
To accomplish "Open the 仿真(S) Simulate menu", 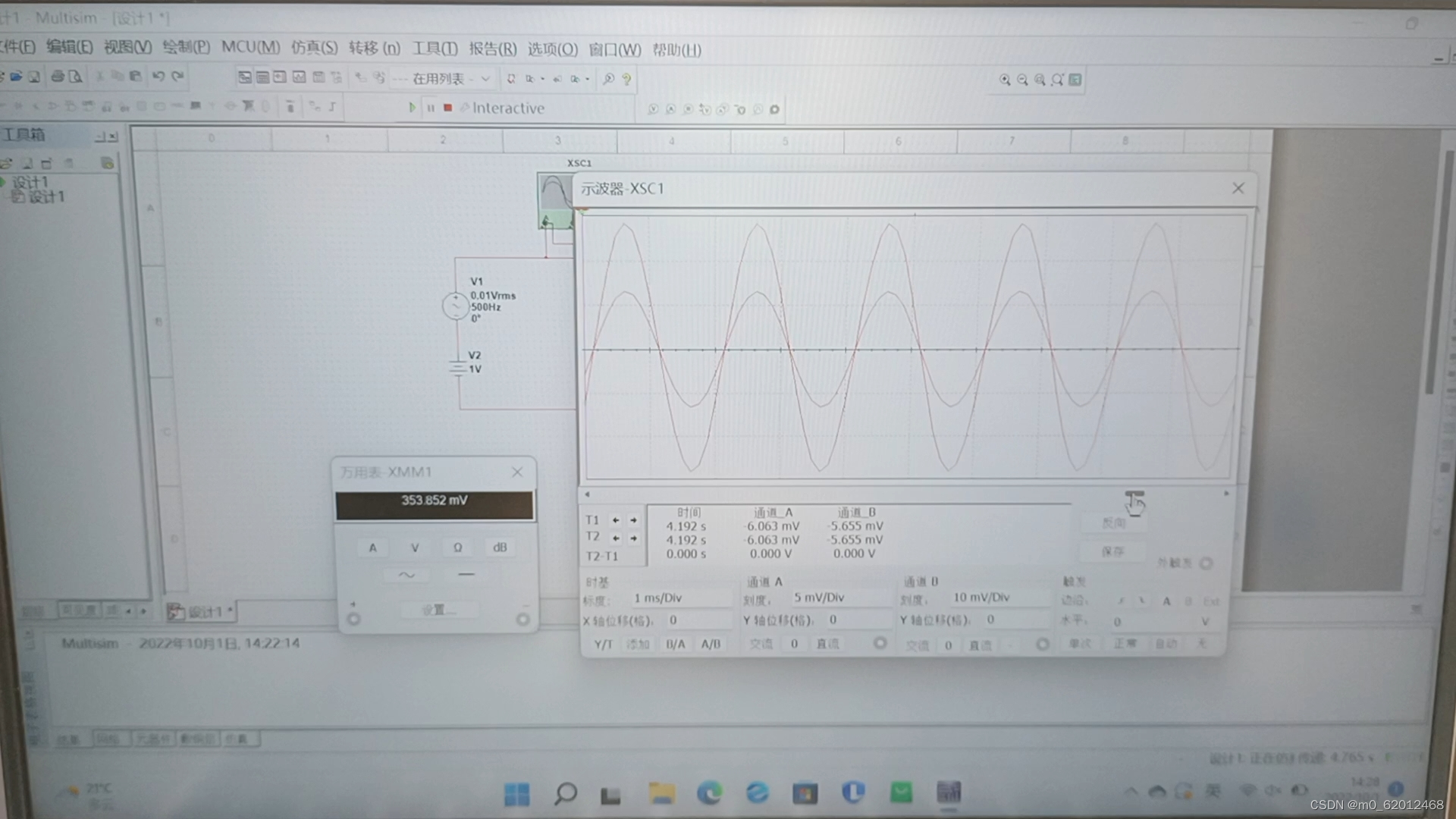I will (x=314, y=49).
